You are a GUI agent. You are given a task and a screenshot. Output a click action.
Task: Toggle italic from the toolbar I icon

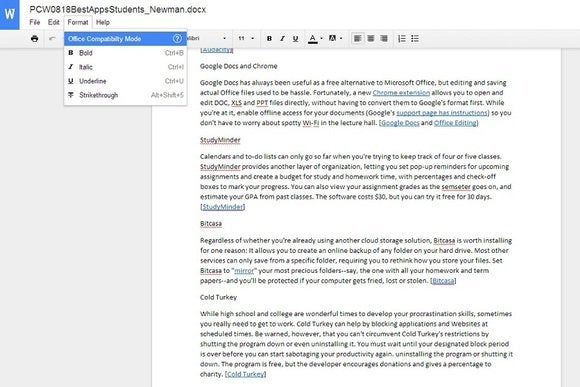[x=282, y=38]
